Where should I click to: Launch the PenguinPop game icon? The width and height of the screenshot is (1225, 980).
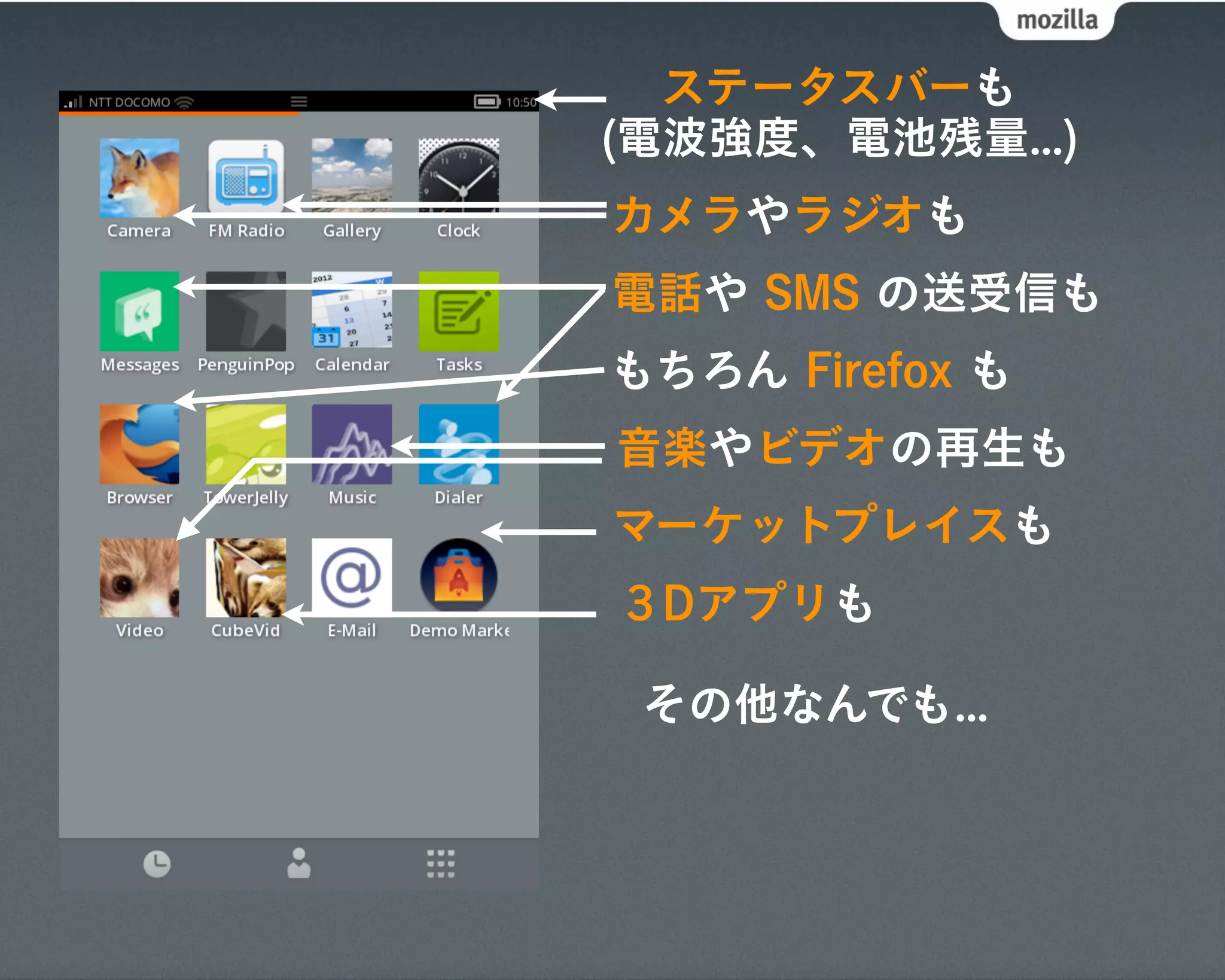click(x=246, y=311)
